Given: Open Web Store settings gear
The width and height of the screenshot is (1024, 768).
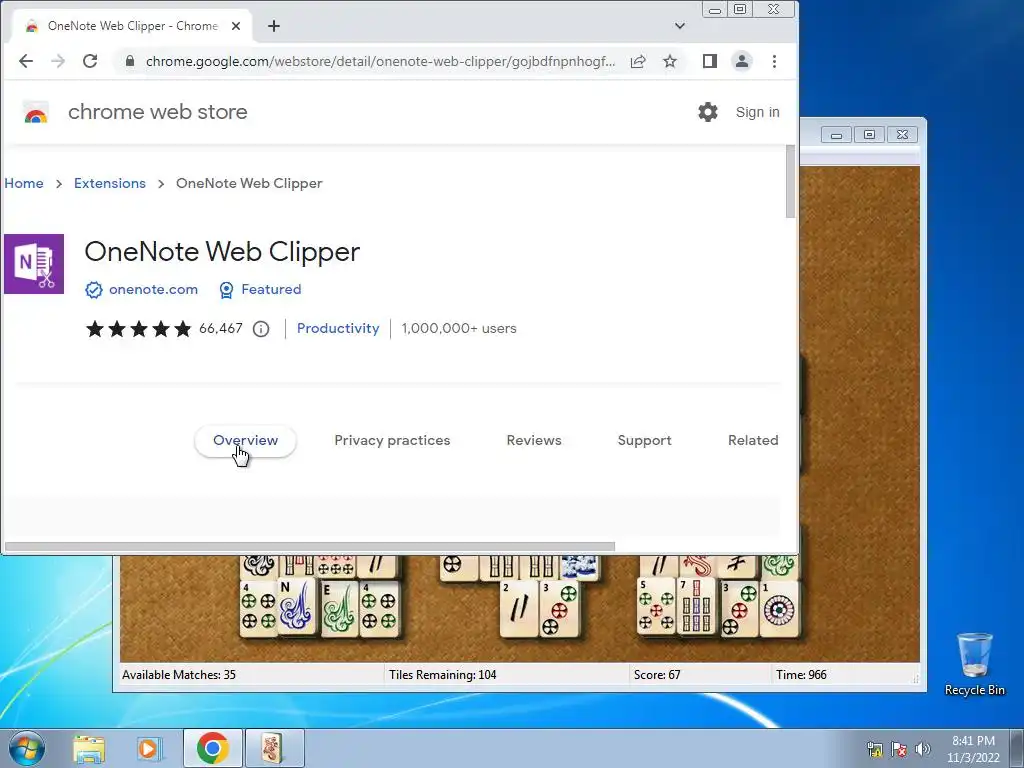Looking at the screenshot, I should click(708, 112).
